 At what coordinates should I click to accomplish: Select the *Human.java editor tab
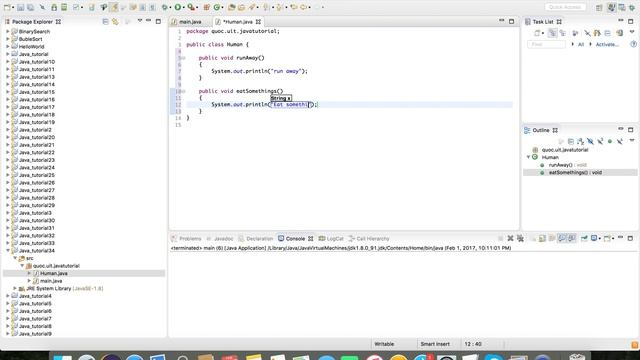[238, 22]
